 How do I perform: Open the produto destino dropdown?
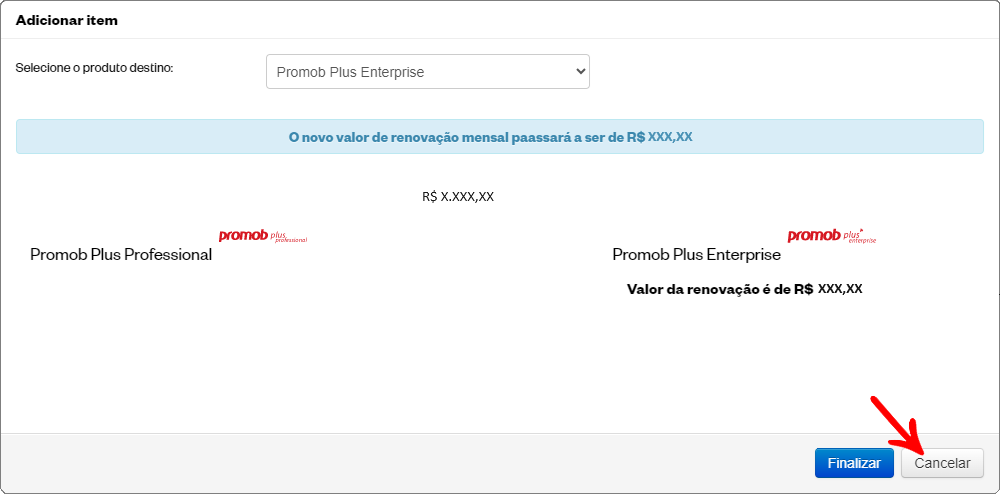pos(428,71)
